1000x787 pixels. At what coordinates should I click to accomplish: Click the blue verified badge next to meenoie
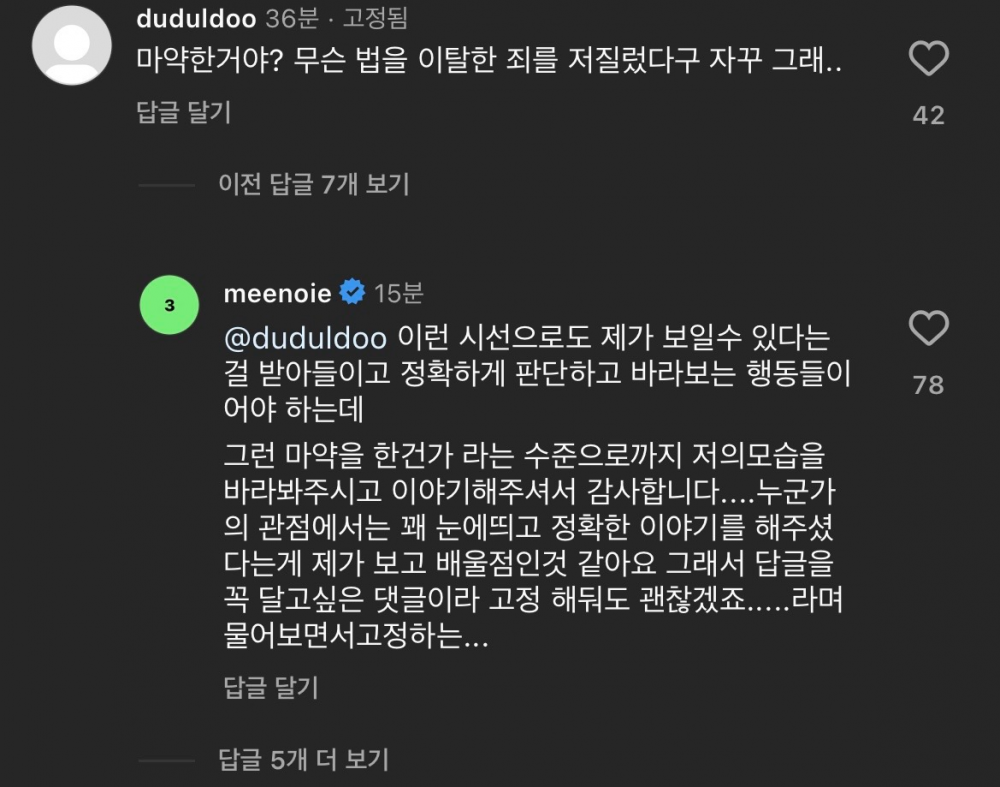(351, 293)
